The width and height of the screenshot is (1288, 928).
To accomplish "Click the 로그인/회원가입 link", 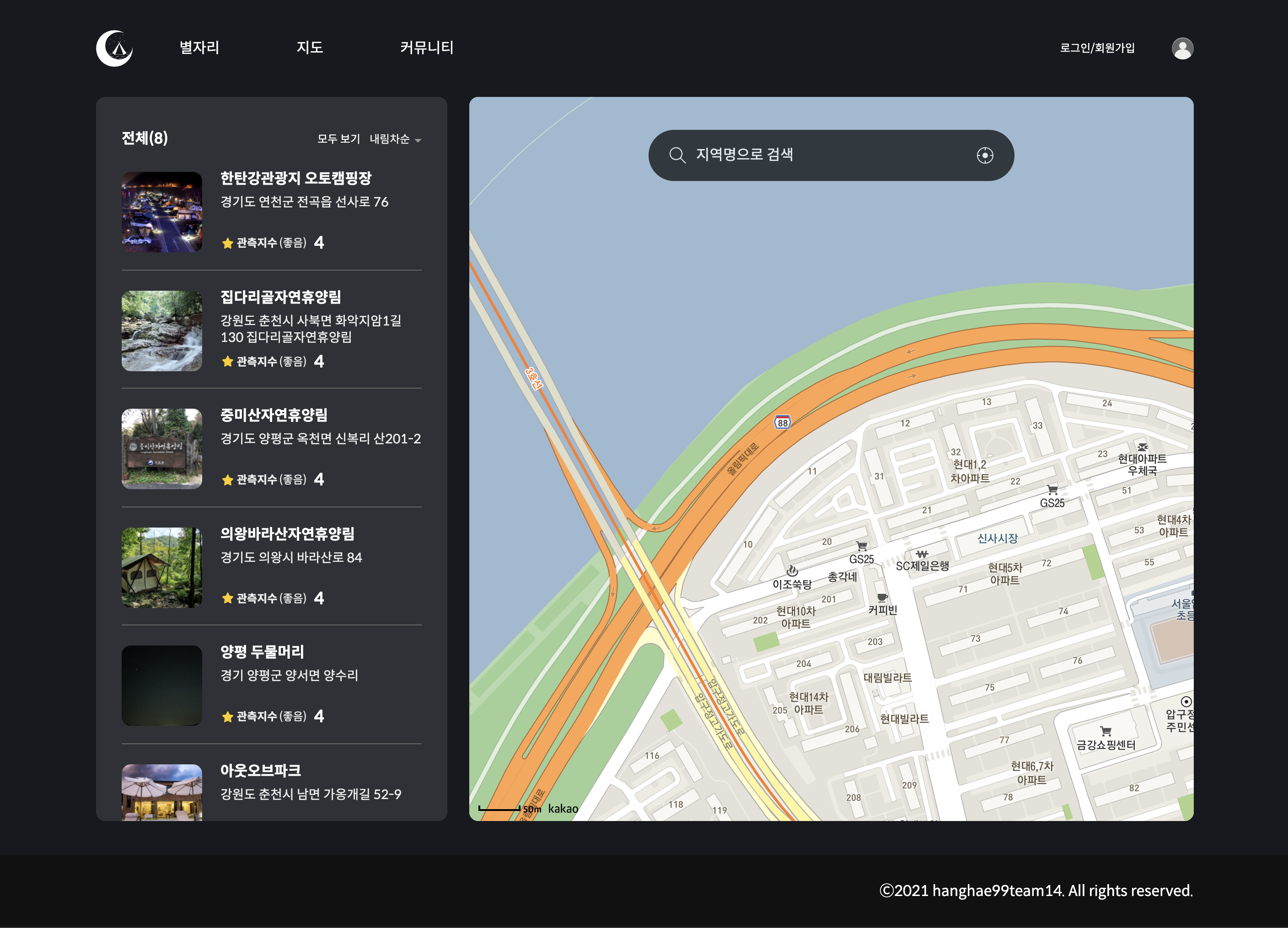I will (1097, 48).
